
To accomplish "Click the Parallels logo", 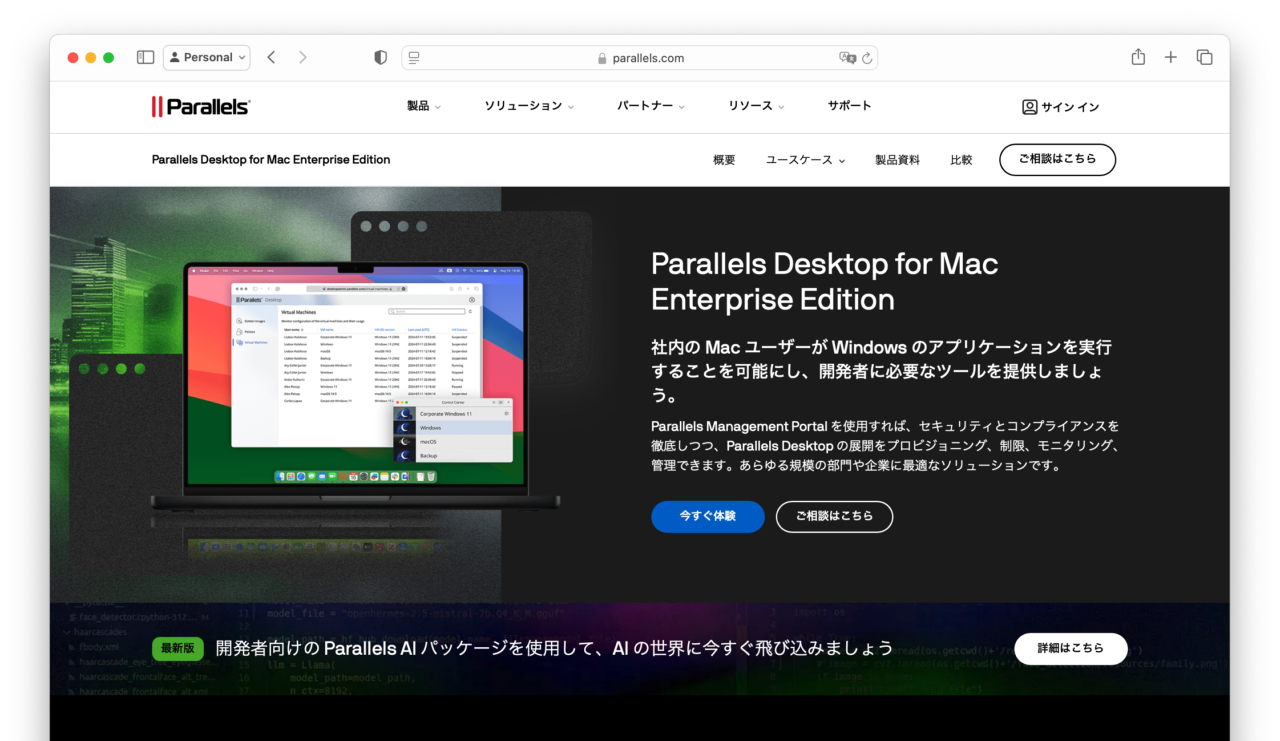I will click(201, 106).
